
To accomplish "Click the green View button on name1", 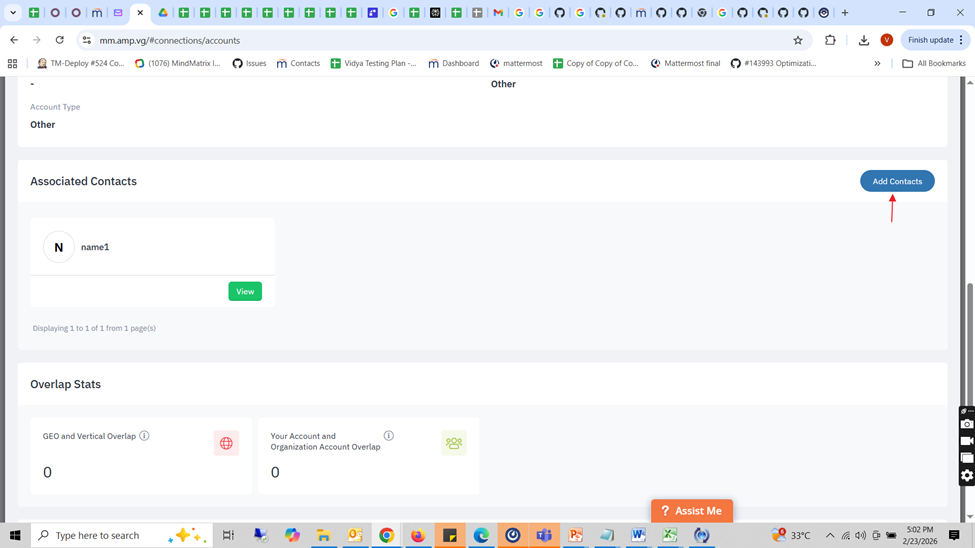I will click(245, 291).
